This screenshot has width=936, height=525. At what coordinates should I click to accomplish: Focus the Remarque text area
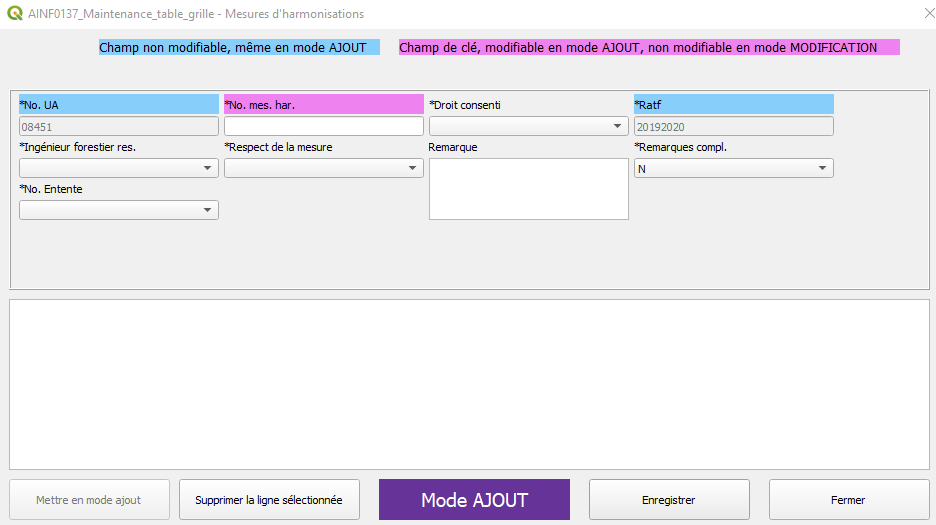click(x=528, y=189)
